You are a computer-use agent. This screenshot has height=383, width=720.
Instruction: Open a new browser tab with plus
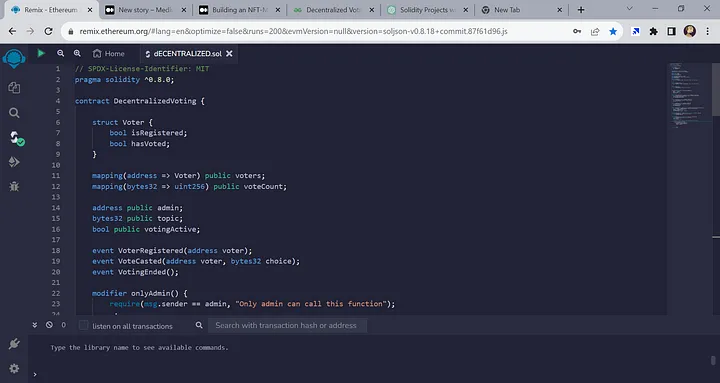(581, 10)
